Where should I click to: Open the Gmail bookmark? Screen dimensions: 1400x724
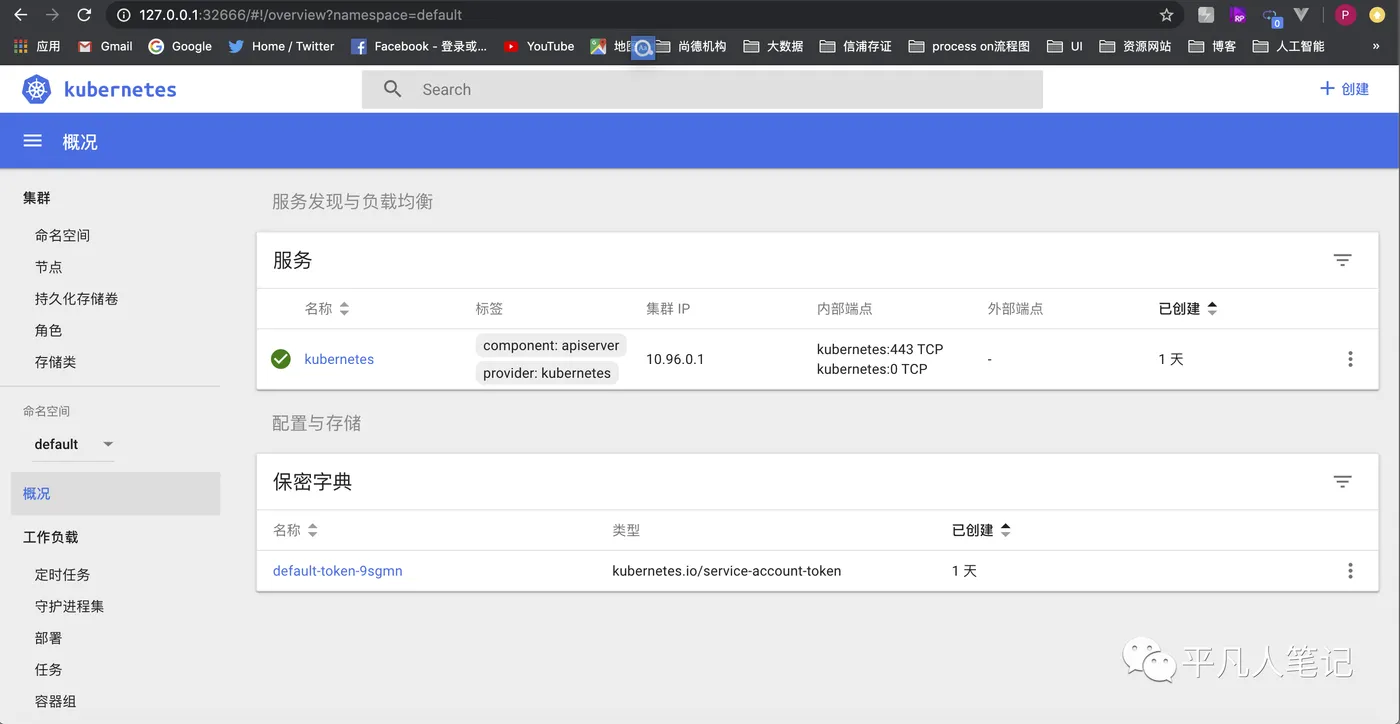click(105, 46)
